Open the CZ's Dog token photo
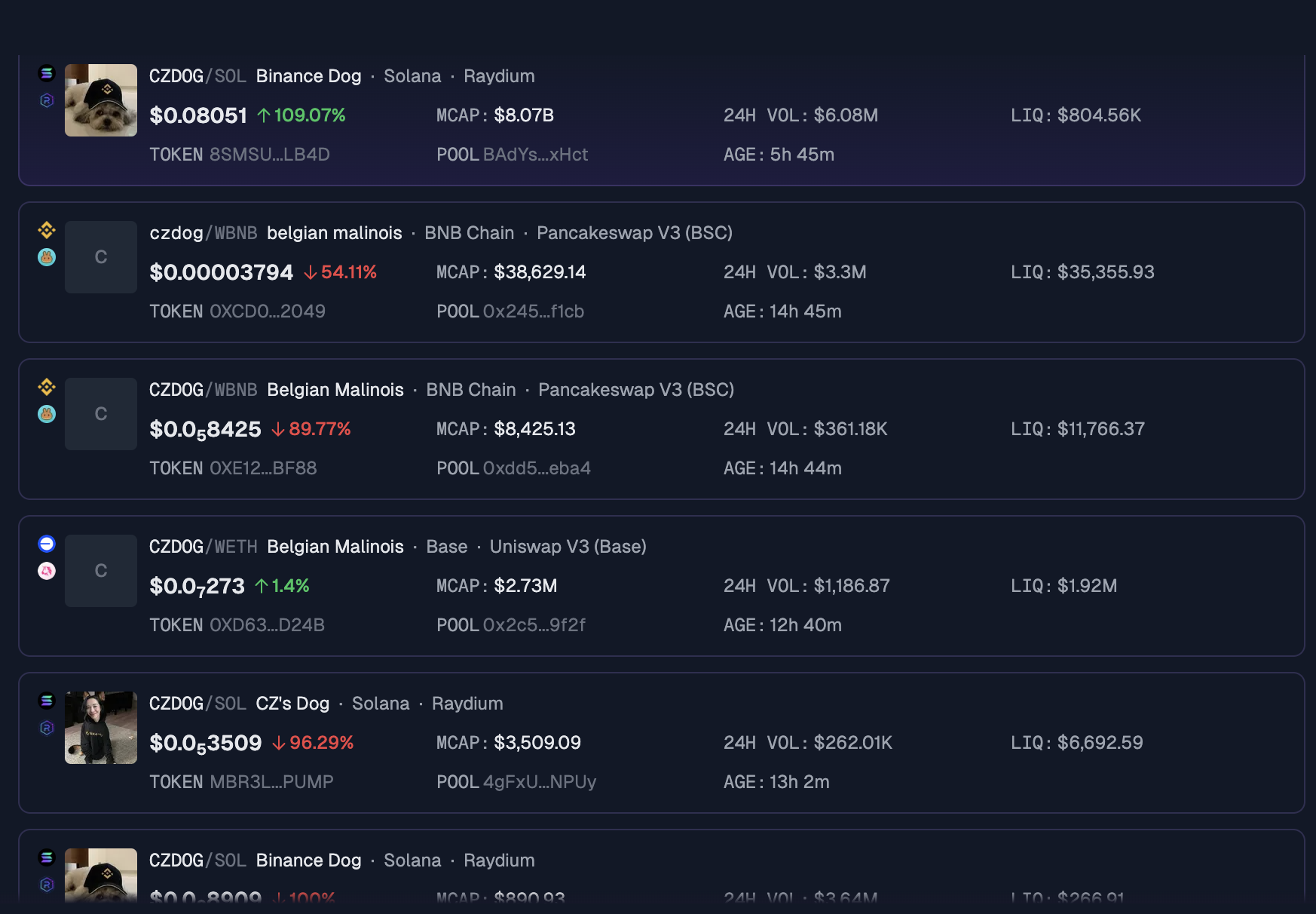1316x914 pixels. (x=101, y=728)
